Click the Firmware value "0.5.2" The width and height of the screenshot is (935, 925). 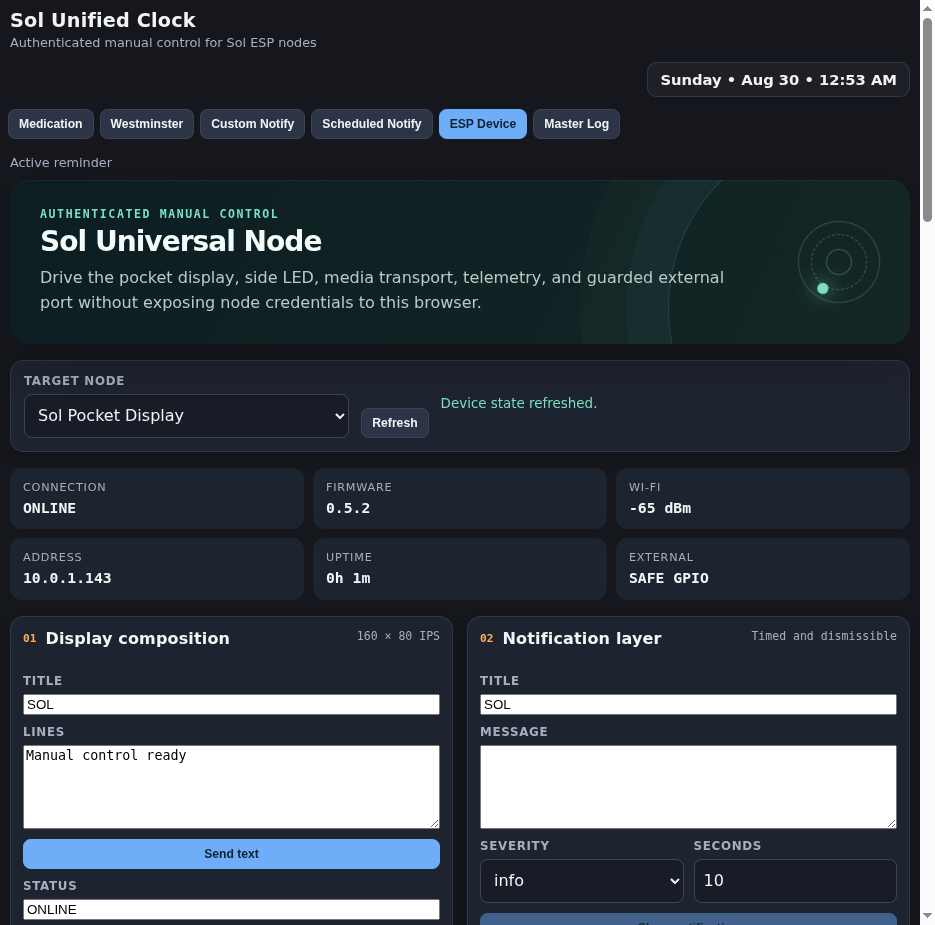(348, 508)
